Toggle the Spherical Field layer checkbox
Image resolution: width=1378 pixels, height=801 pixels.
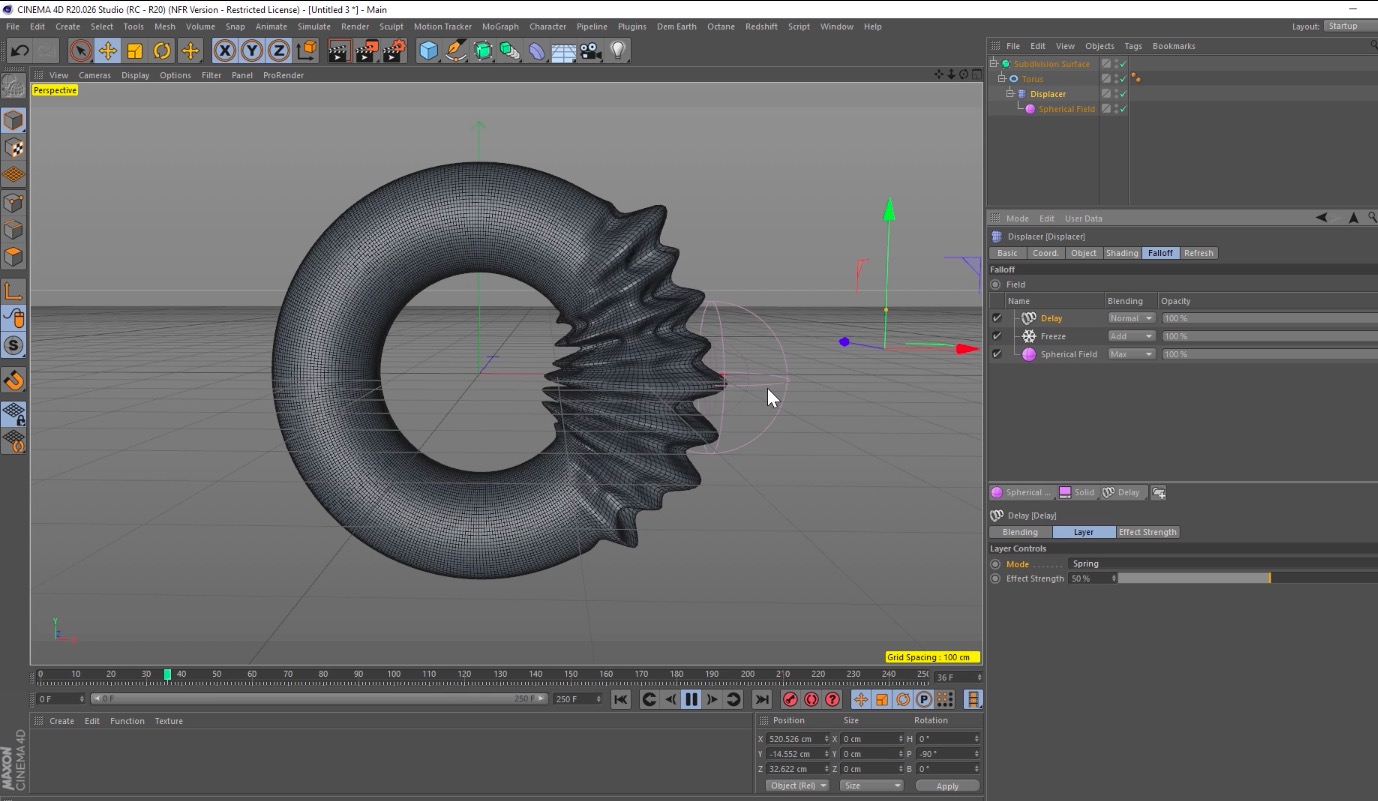996,354
